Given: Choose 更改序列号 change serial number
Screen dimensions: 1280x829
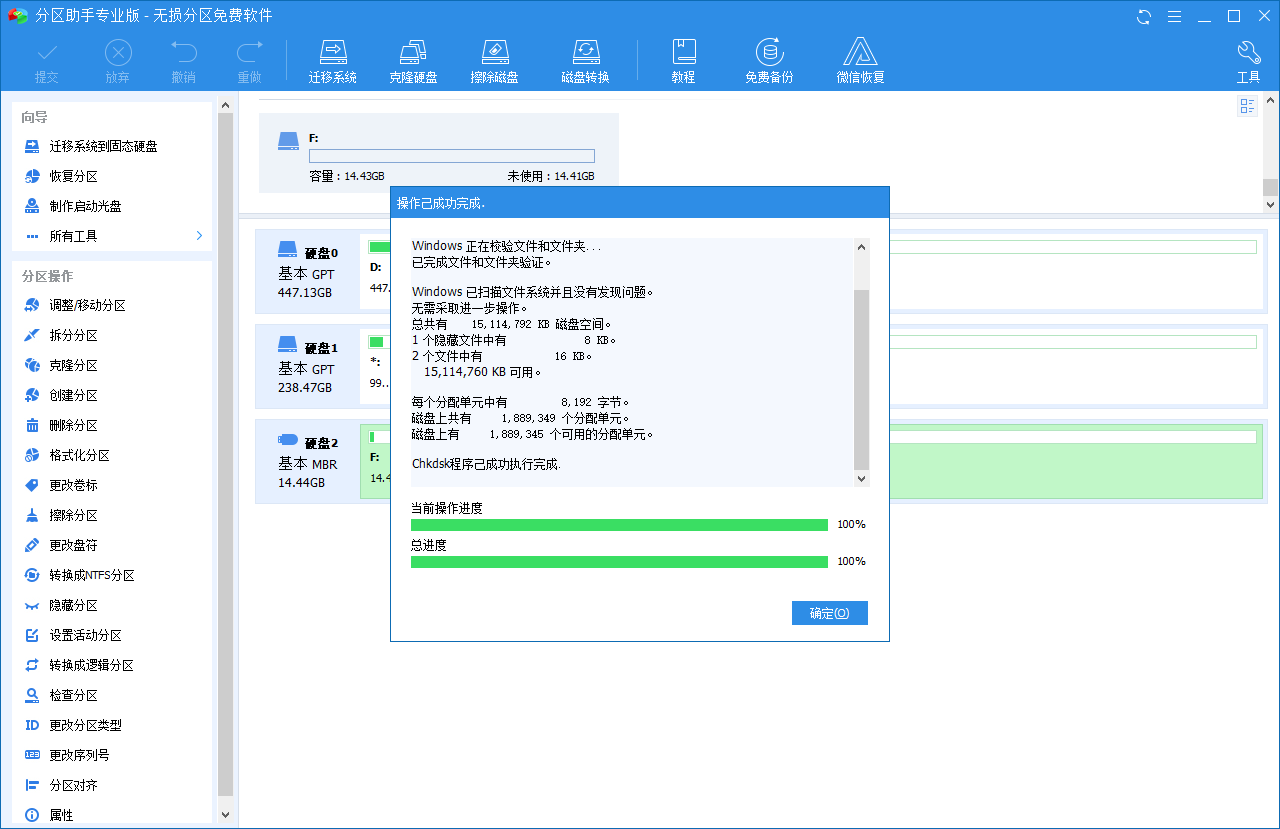Looking at the screenshot, I should tap(67, 755).
